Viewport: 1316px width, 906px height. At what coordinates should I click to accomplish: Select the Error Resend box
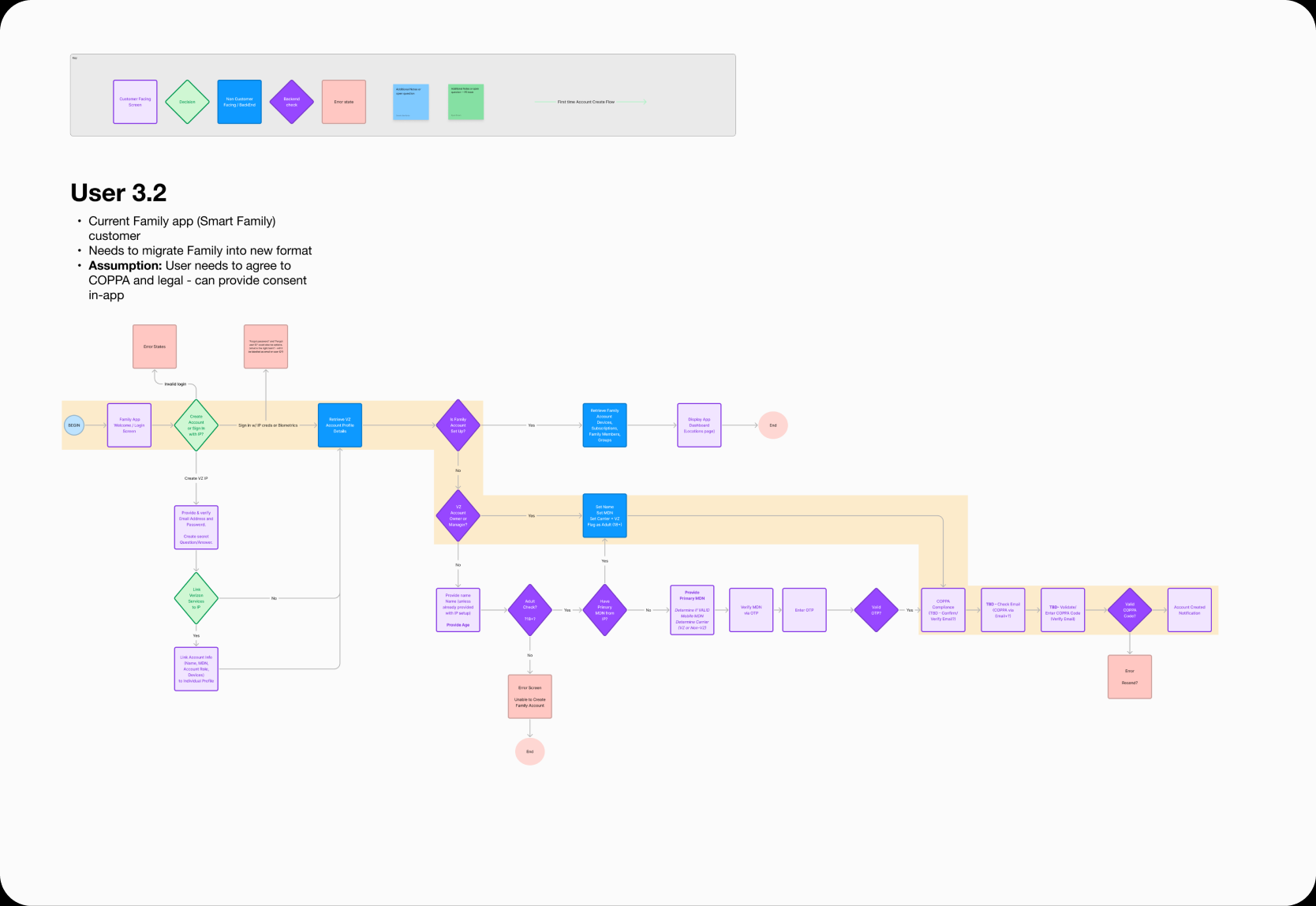click(1130, 677)
